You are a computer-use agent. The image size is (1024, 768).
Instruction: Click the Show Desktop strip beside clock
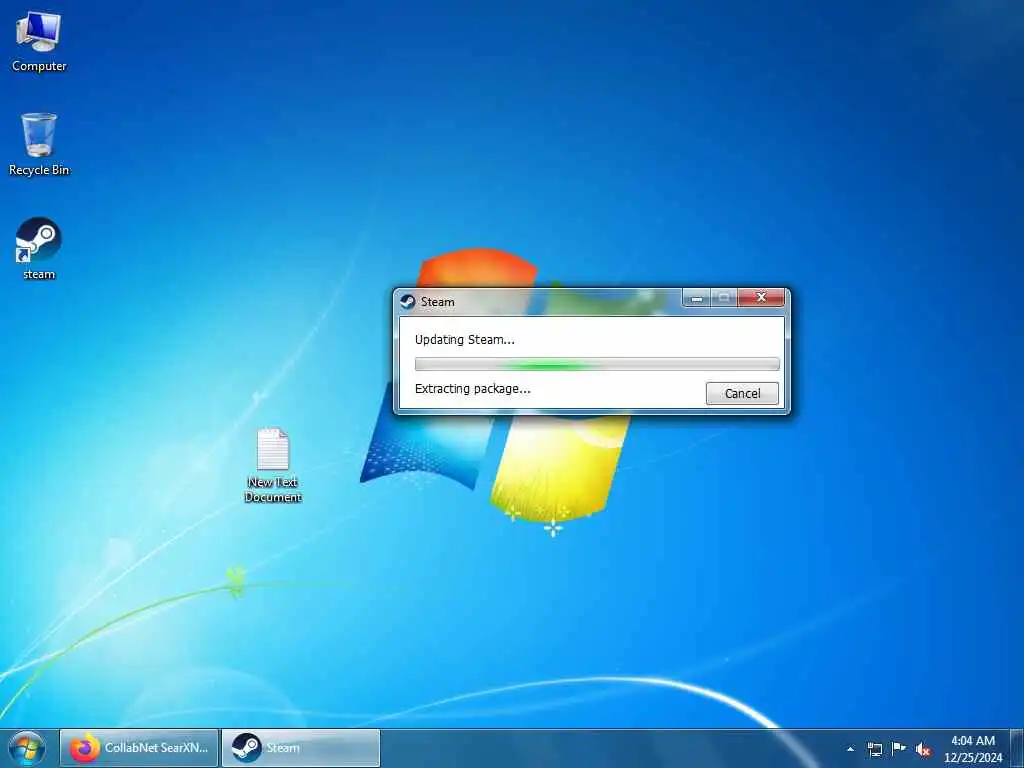tap(1016, 748)
